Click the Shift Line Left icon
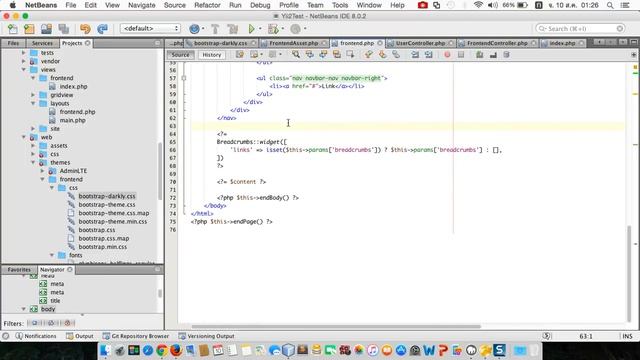This screenshot has height=360, width=640. point(415,55)
